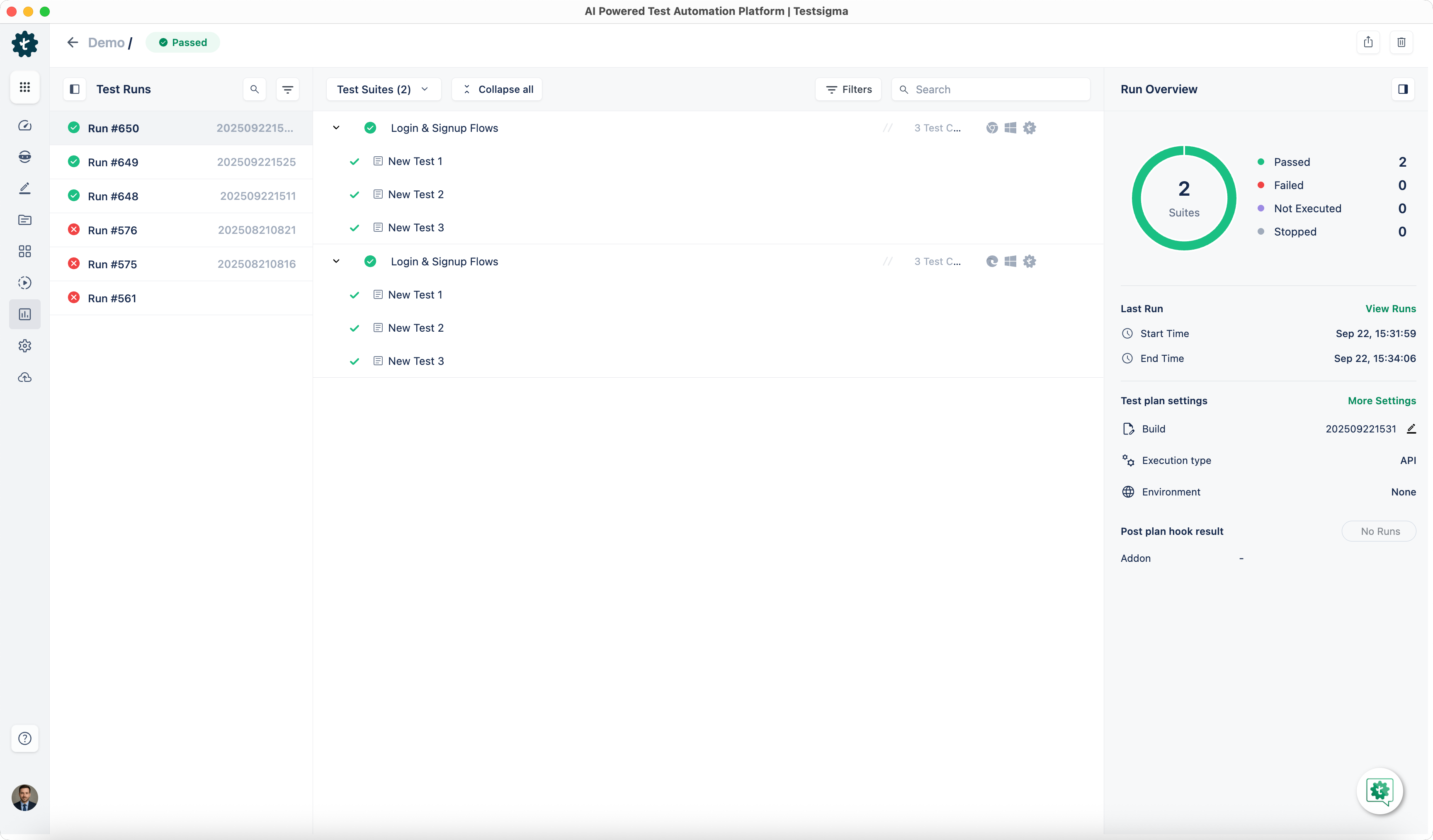
Task: Click the trash delete icon
Action: 1401,42
